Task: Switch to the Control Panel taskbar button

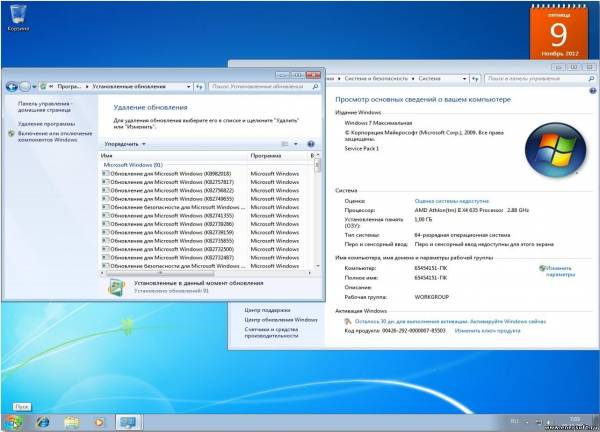Action: [128, 422]
